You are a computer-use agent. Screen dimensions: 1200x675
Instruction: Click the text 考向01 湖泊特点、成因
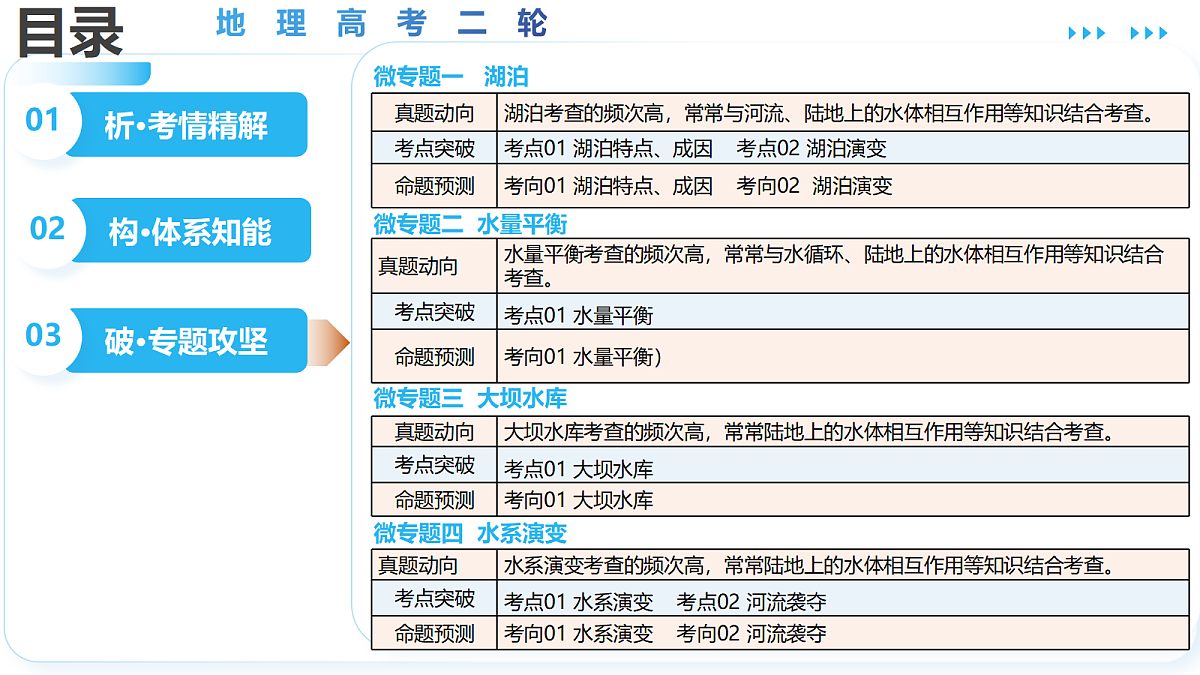(x=608, y=186)
